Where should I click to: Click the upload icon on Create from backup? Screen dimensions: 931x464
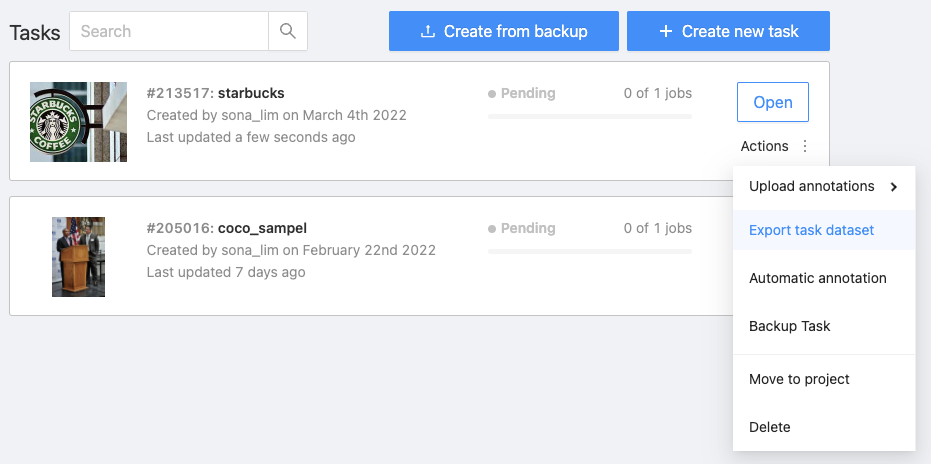tap(427, 31)
